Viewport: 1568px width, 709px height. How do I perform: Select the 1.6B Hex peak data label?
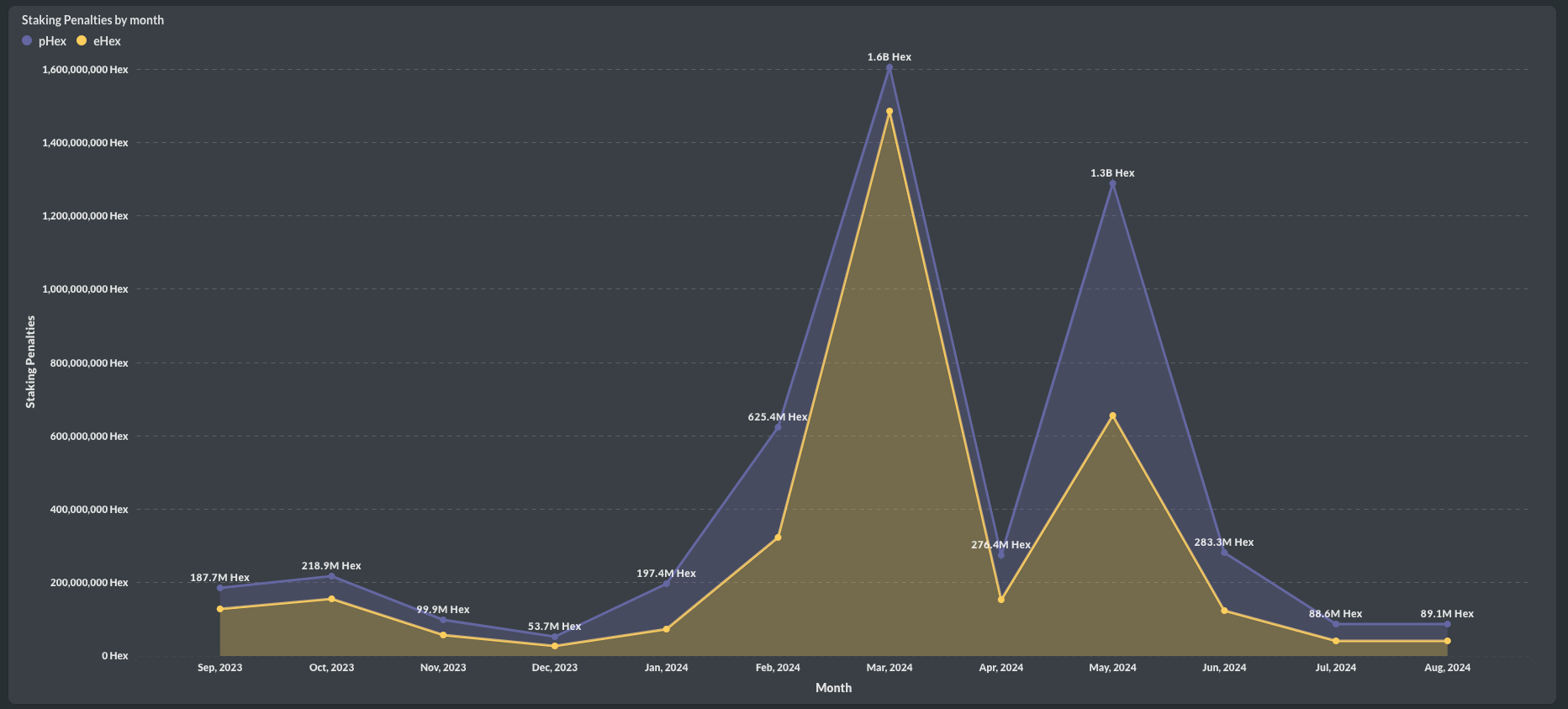890,57
